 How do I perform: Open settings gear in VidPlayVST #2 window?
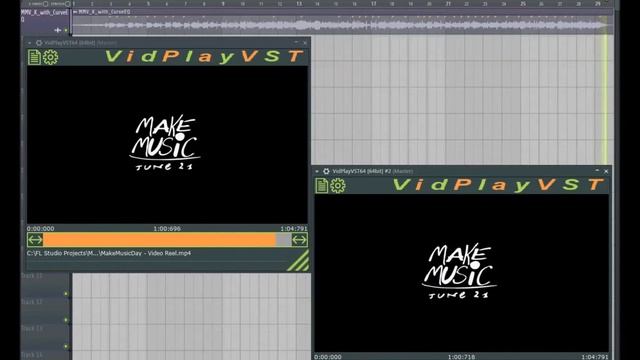pyautogui.click(x=338, y=186)
